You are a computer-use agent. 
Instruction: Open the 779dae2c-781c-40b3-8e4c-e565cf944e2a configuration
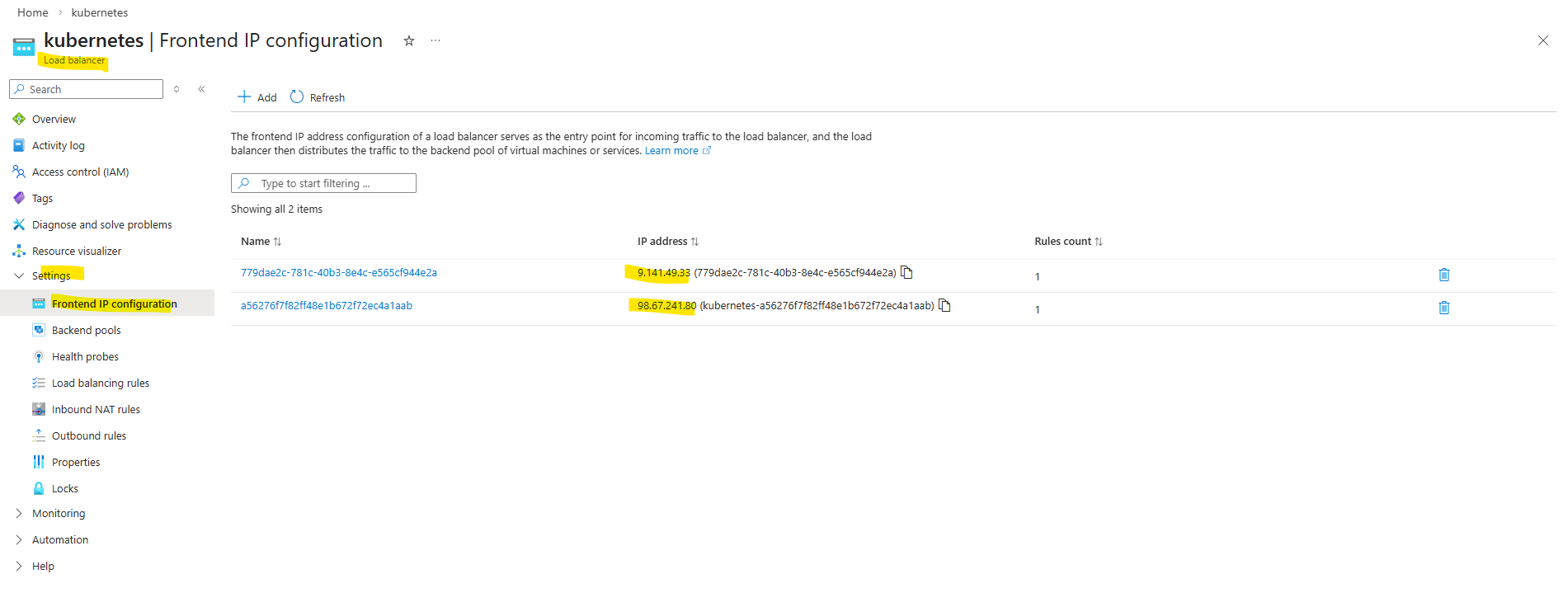point(339,273)
